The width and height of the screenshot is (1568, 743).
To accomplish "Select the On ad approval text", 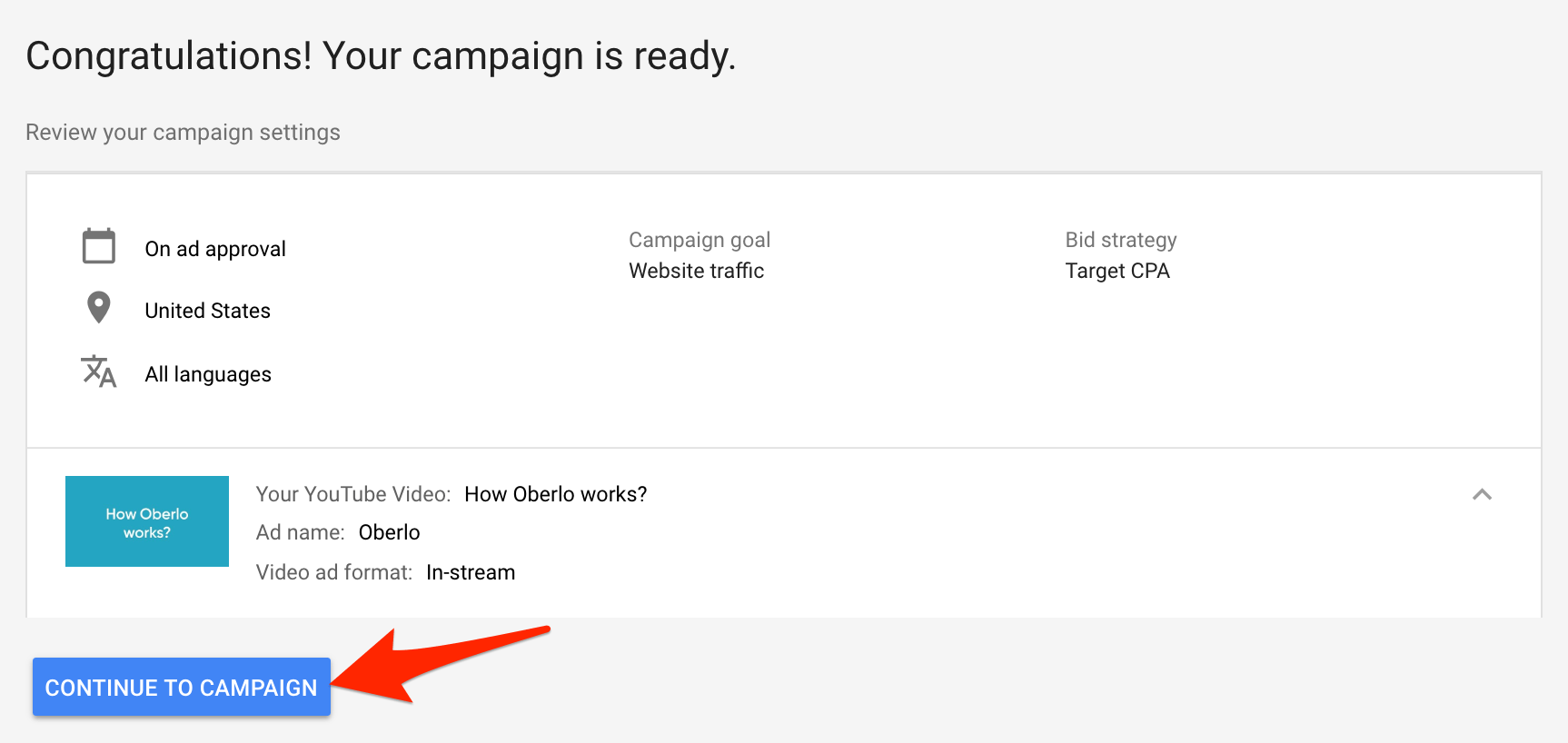I will click(215, 249).
